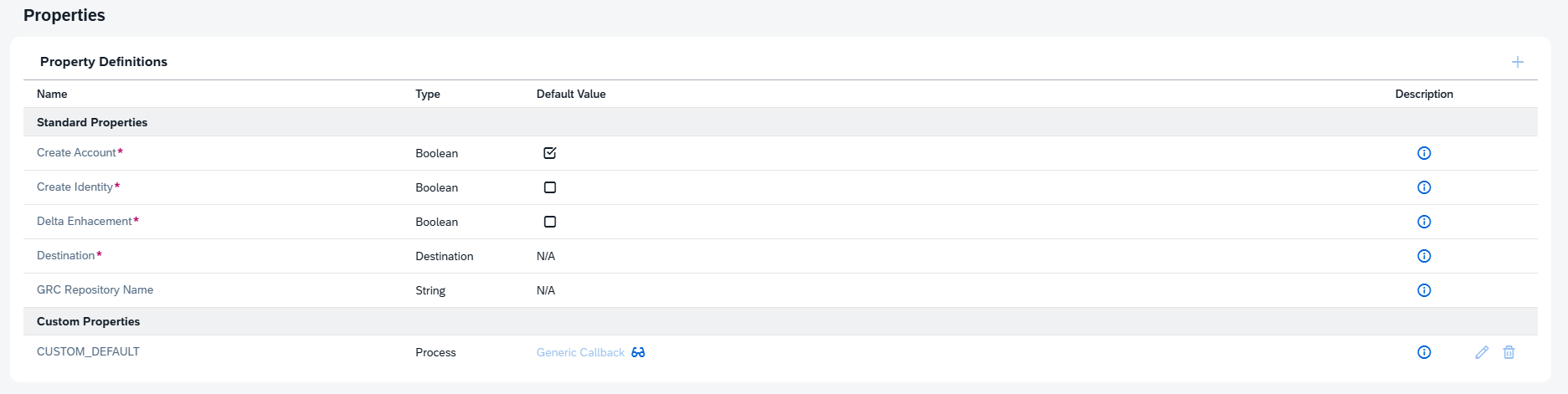The image size is (1568, 394).
Task: Add a new property definition
Action: pos(1517,62)
